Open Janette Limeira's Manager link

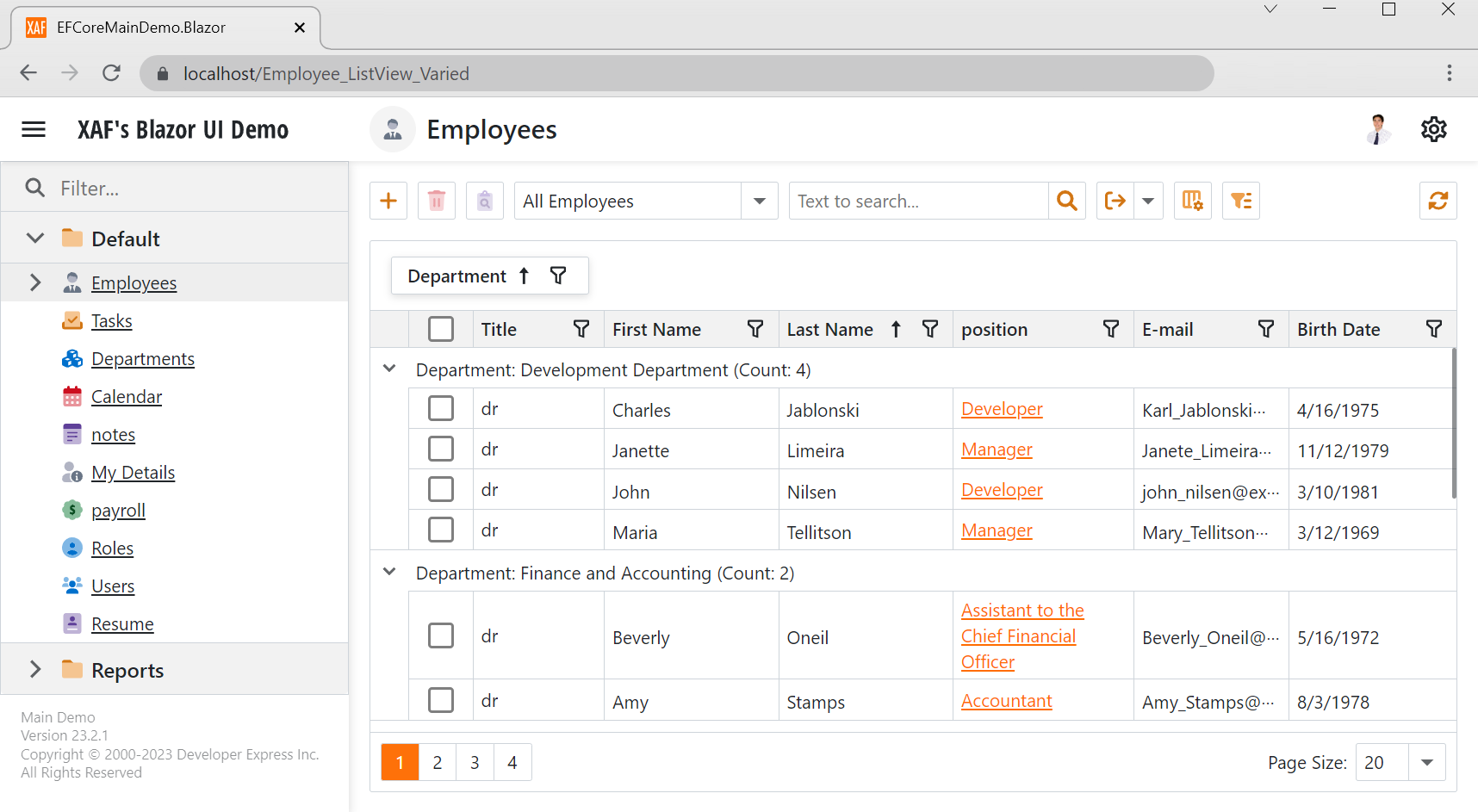[x=997, y=449]
